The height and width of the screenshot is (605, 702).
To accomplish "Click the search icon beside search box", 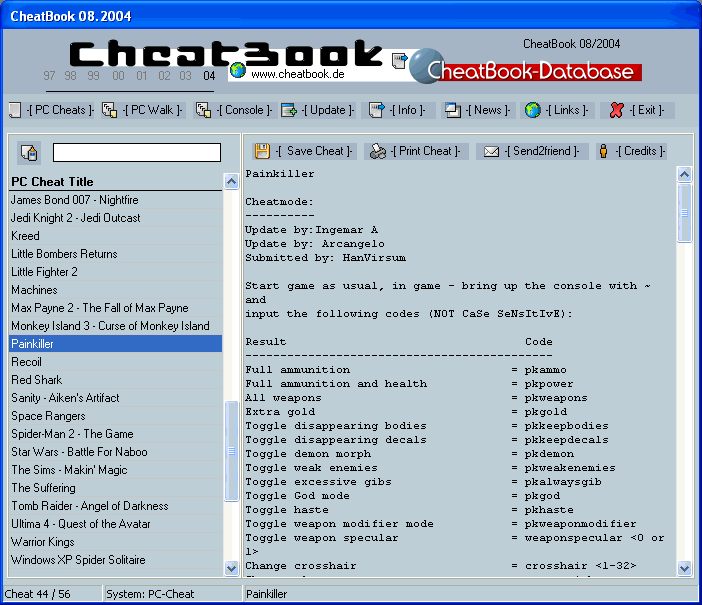I will [x=29, y=153].
